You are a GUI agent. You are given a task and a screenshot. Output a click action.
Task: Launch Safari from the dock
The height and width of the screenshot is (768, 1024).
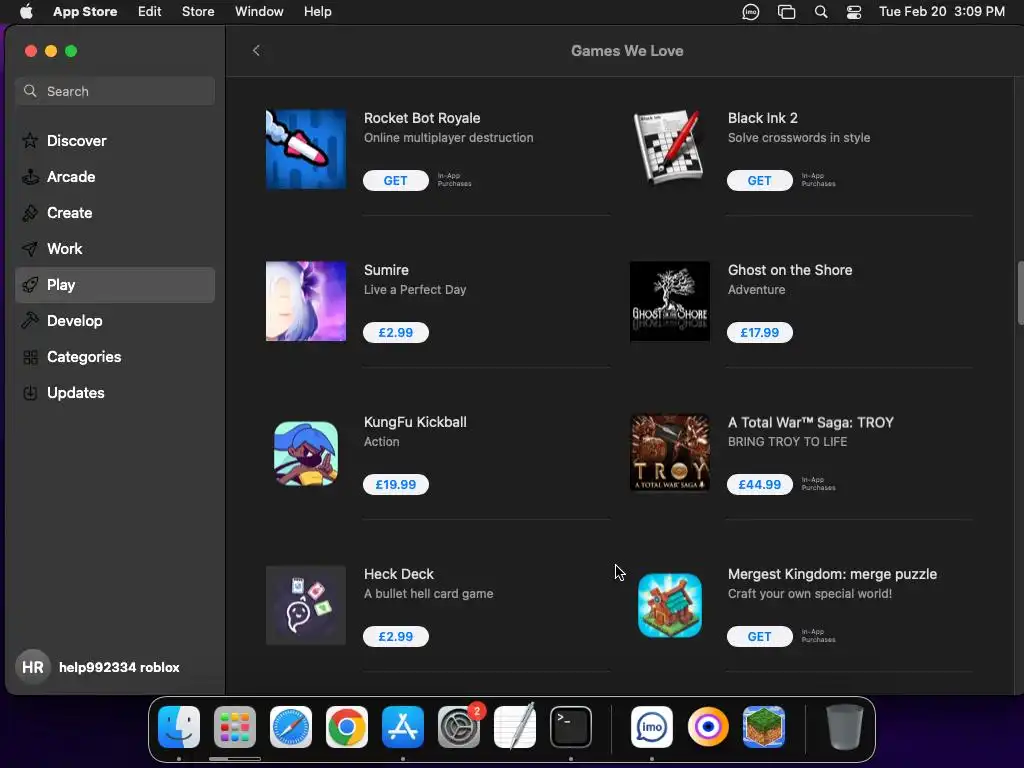tap(291, 727)
